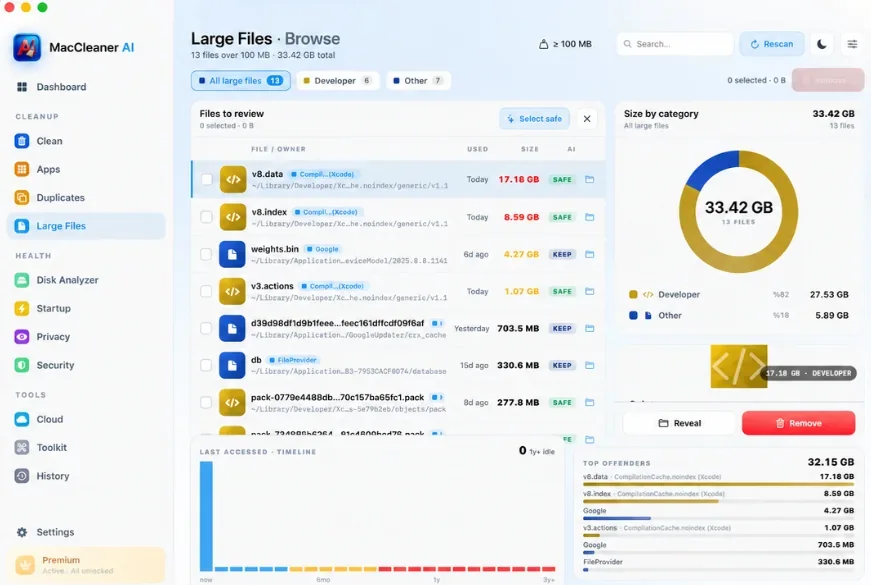The height and width of the screenshot is (585, 871).
Task: Click Select safe button
Action: 534,119
